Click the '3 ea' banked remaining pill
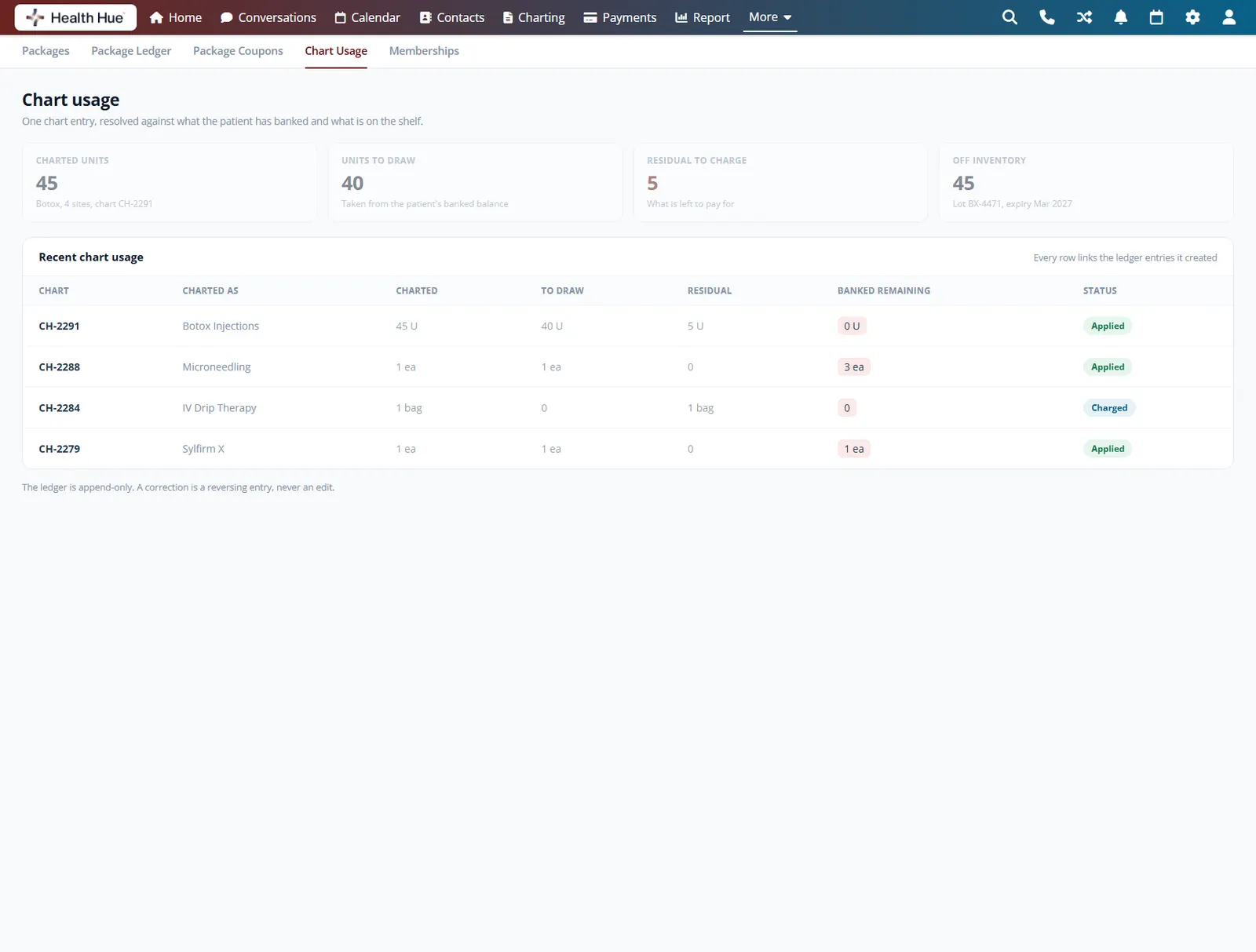The height and width of the screenshot is (952, 1256). point(853,367)
